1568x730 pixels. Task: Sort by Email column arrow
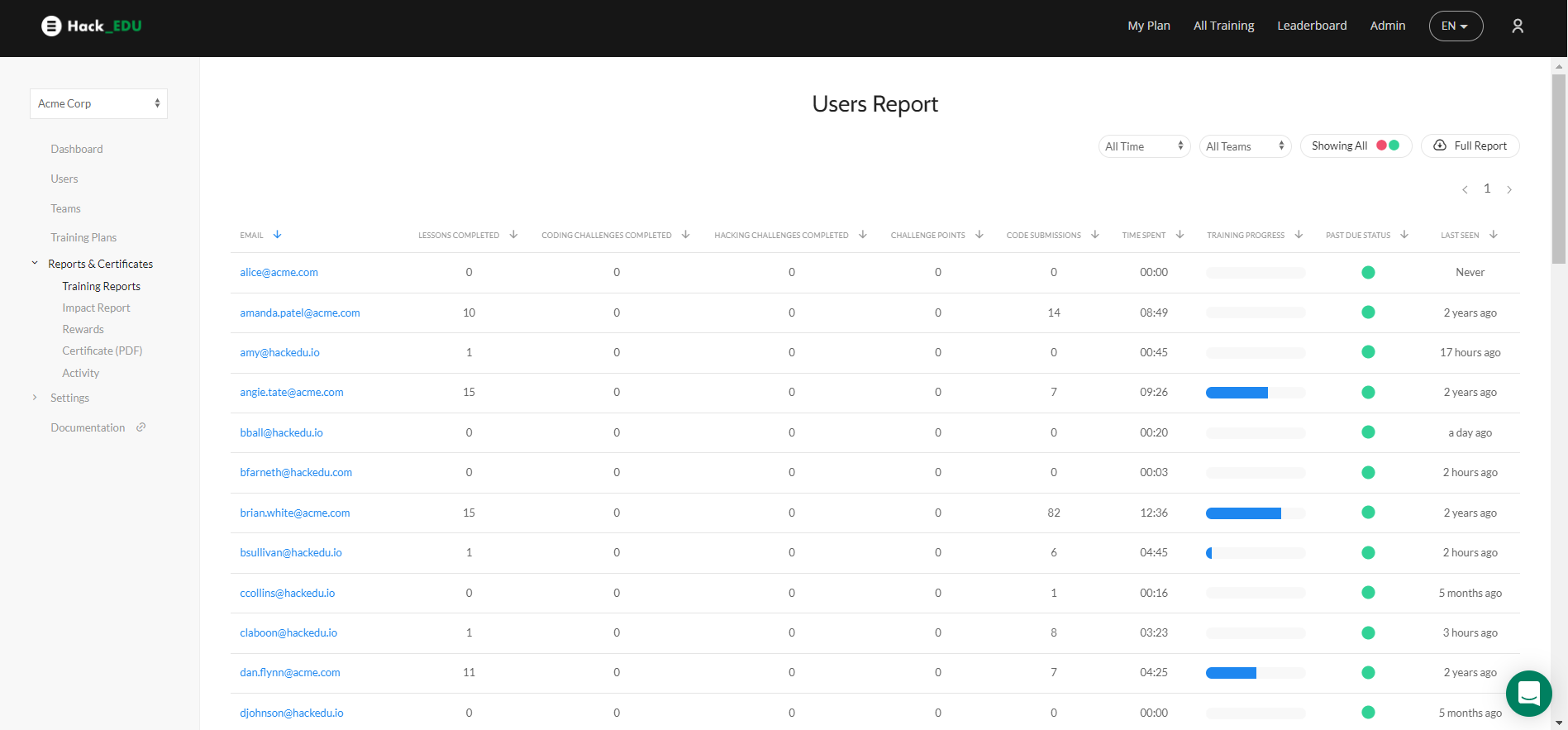pos(278,235)
